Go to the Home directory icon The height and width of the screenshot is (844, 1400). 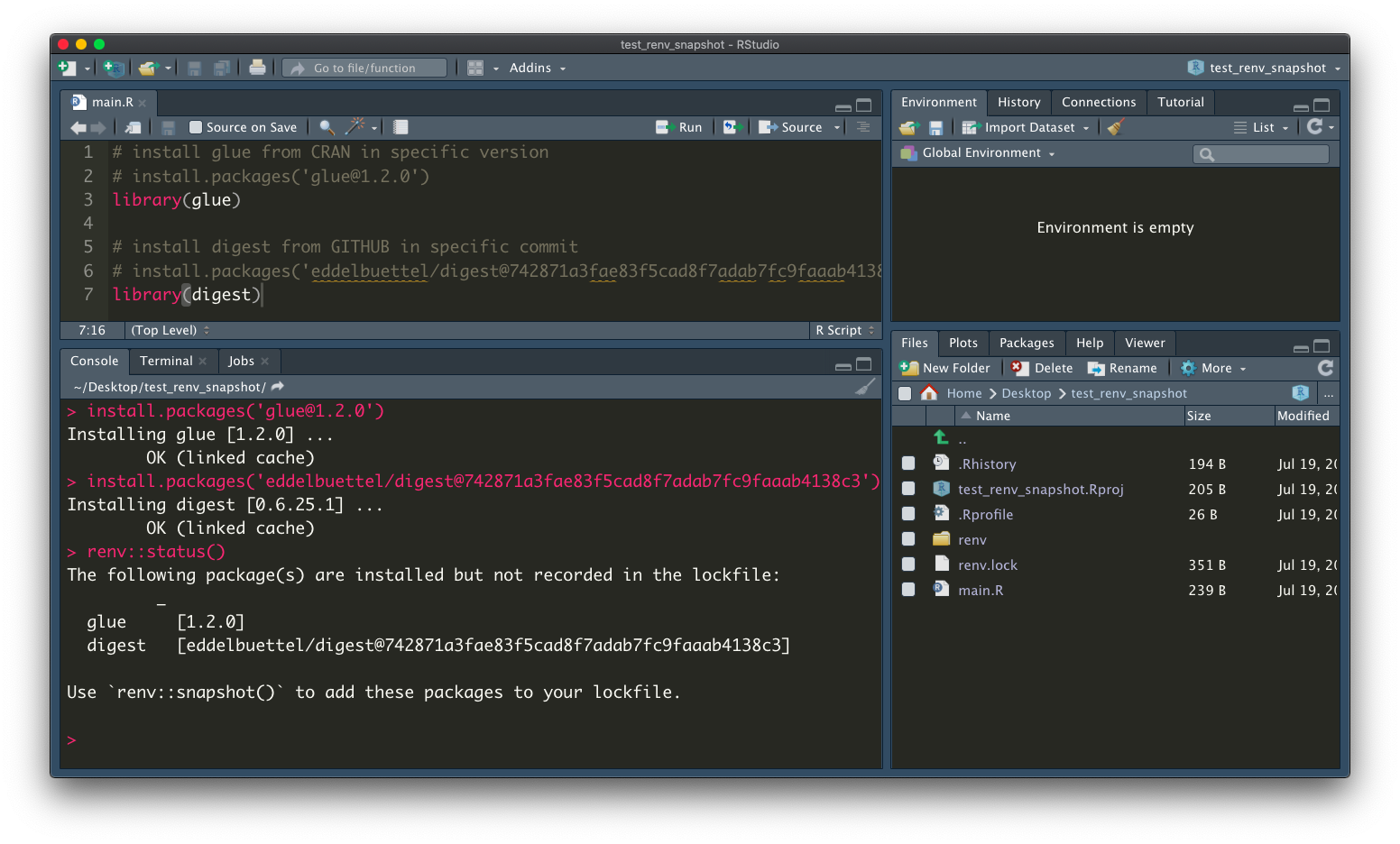click(929, 393)
